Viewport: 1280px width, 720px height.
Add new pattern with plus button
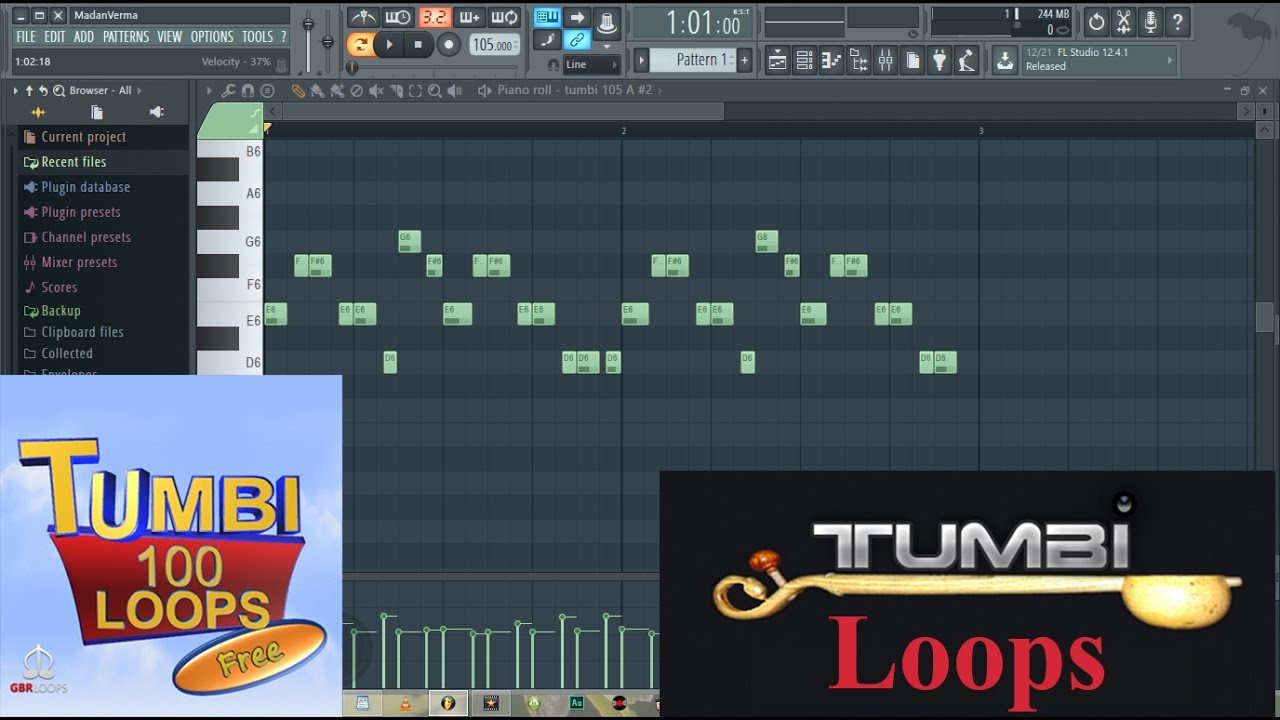[744, 60]
